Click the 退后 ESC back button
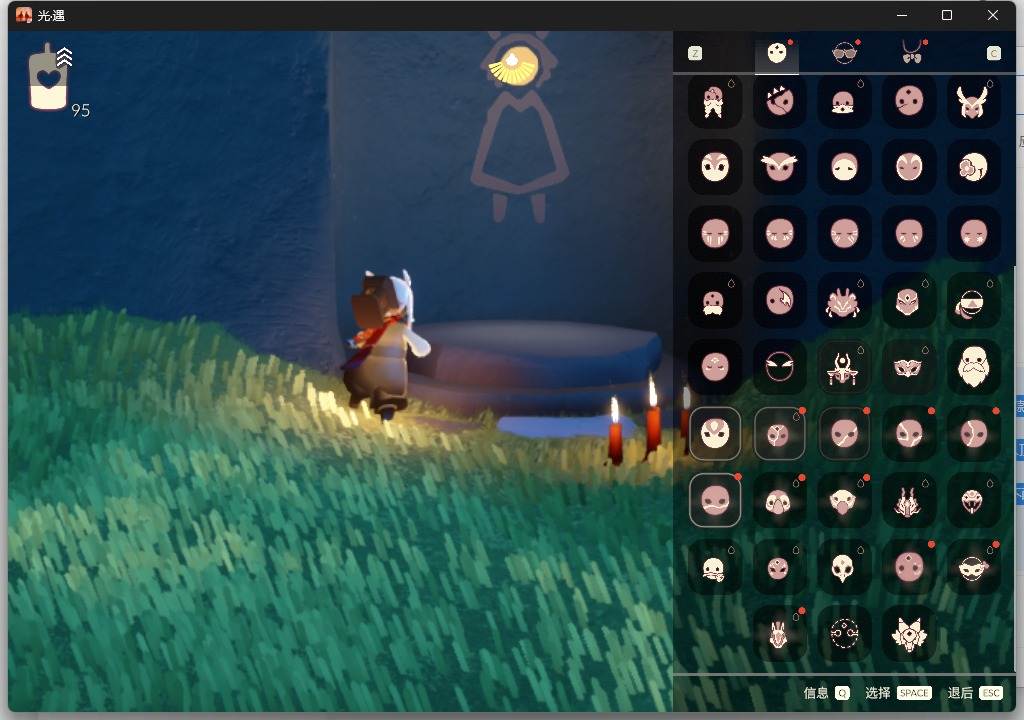Viewport: 1024px width, 720px height. pyautogui.click(x=974, y=693)
